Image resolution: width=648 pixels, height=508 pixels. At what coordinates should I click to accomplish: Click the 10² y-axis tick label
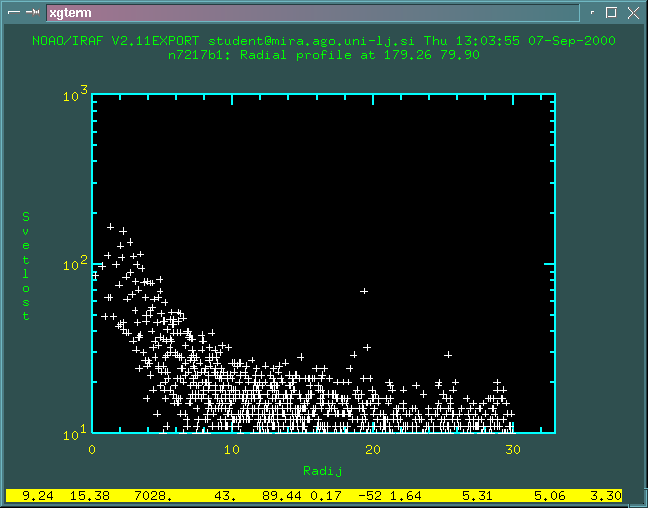(76, 264)
